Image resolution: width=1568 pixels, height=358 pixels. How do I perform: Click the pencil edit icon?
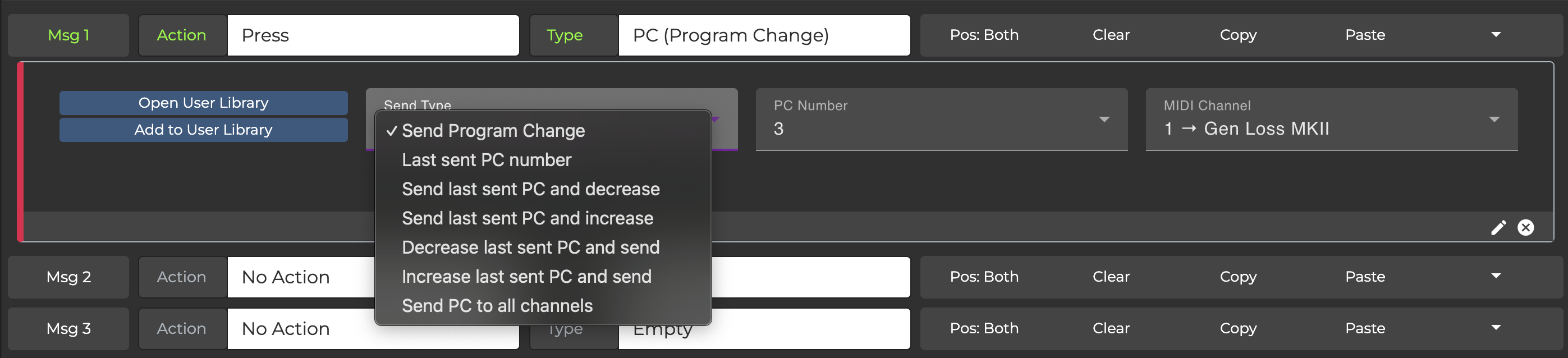click(1498, 228)
